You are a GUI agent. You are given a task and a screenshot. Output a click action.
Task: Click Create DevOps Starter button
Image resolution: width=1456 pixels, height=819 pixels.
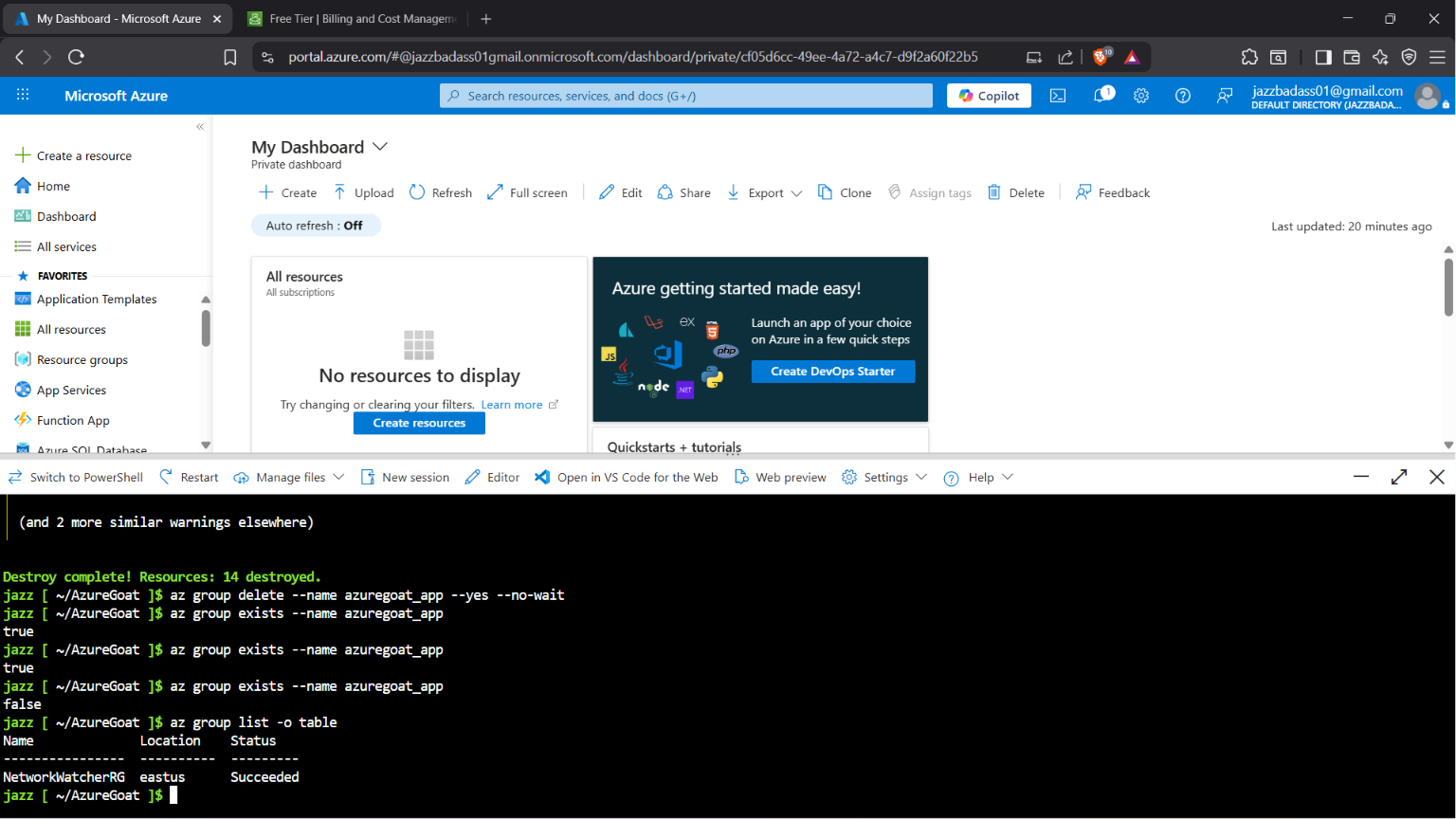point(833,372)
